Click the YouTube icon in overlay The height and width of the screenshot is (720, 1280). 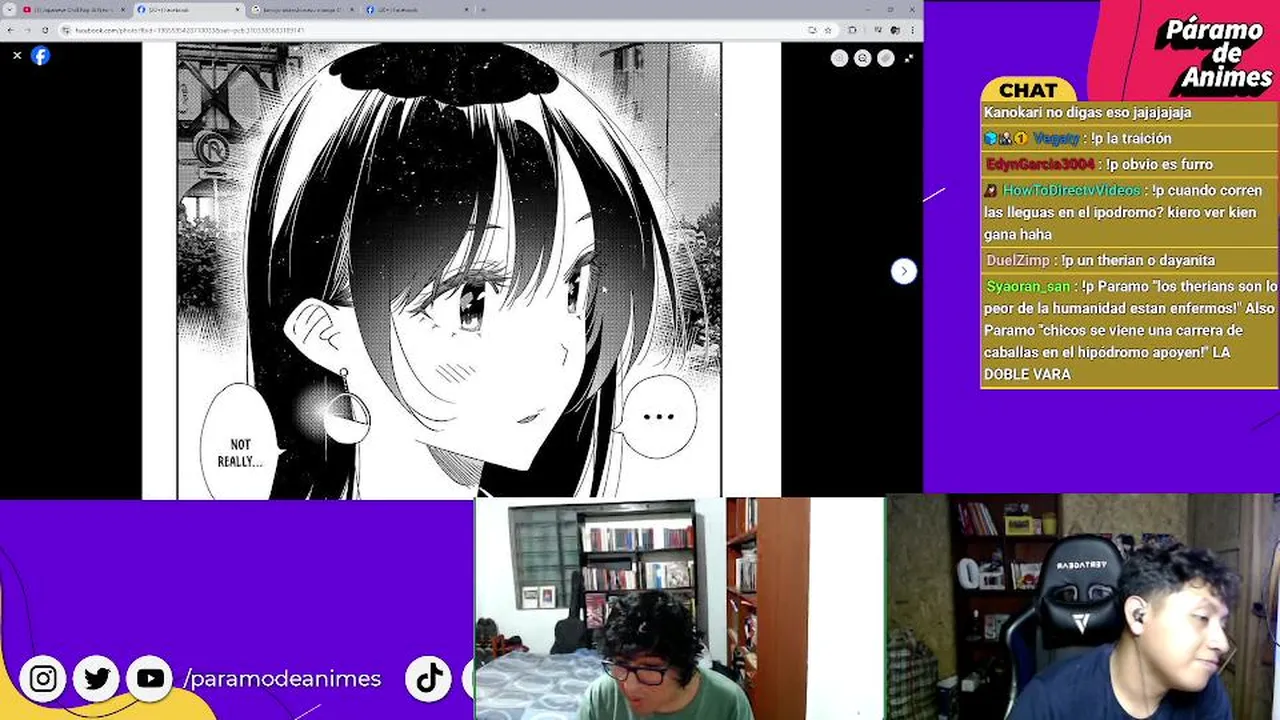click(150, 680)
